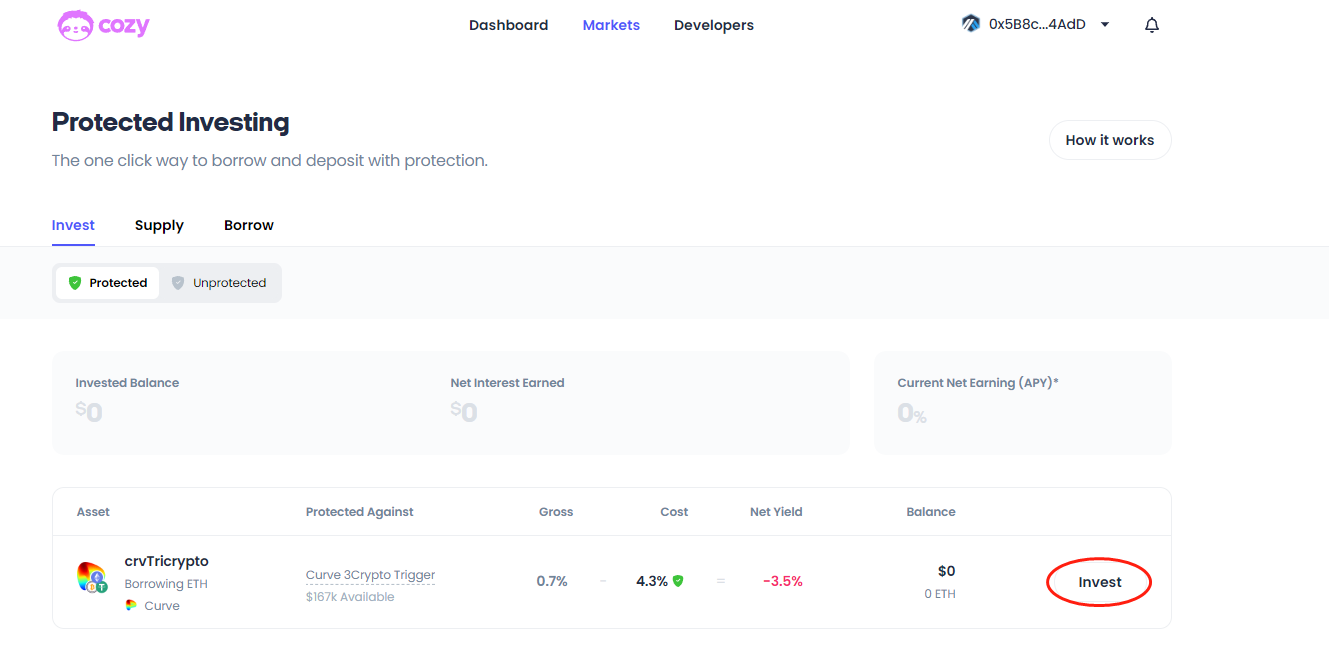The width and height of the screenshot is (1329, 665).
Task: Click the gray shield in Unprotected toggle
Action: click(x=178, y=283)
